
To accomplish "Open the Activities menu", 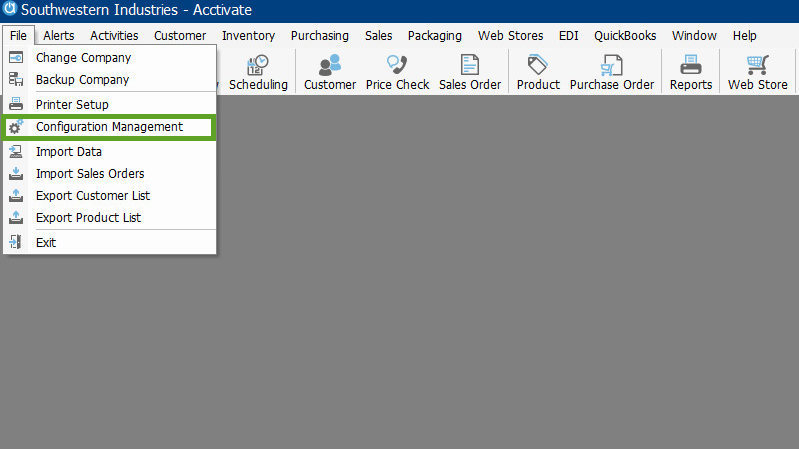I will point(114,36).
